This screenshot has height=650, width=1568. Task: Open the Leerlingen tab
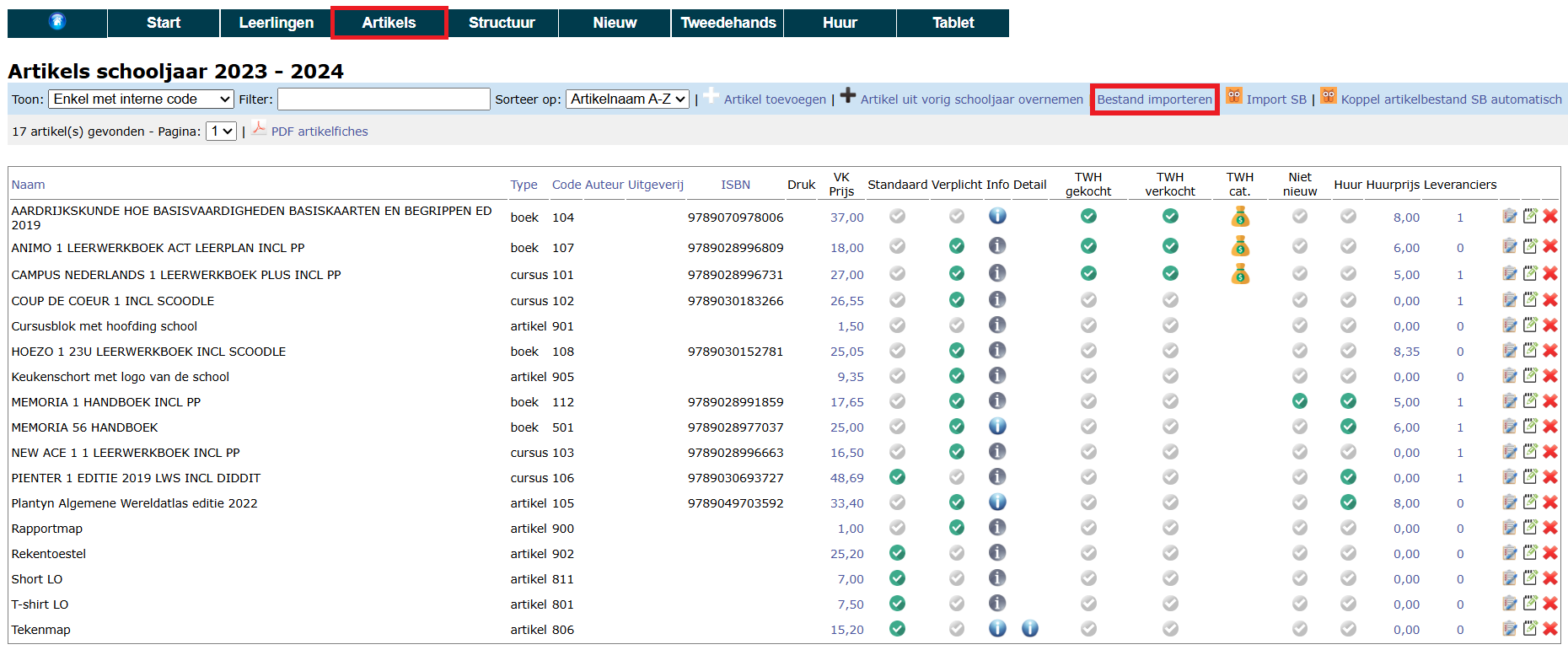277,23
